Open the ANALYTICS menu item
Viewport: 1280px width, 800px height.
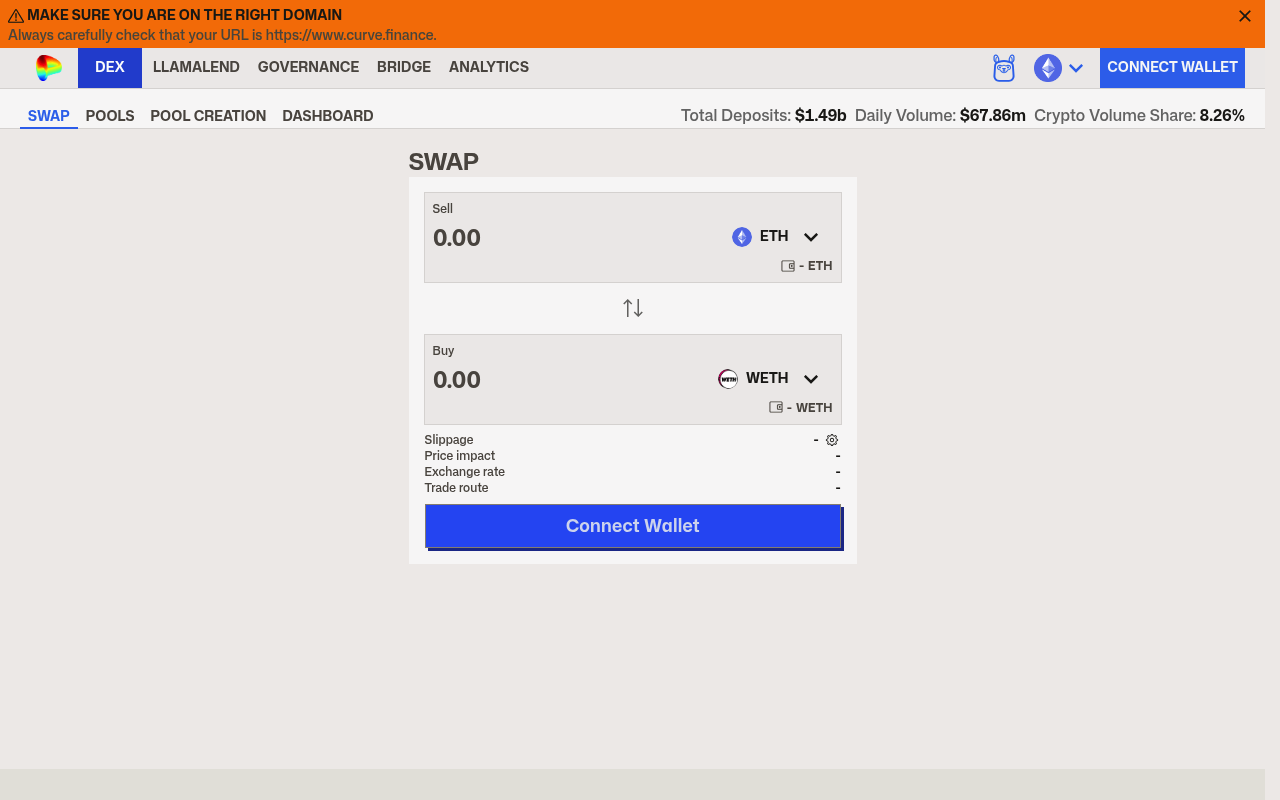click(489, 67)
